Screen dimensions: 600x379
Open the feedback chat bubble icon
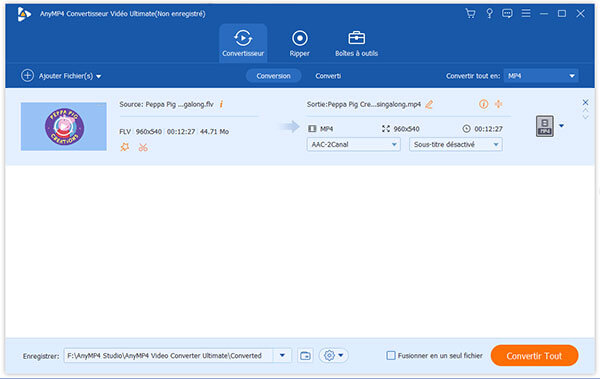(x=507, y=14)
